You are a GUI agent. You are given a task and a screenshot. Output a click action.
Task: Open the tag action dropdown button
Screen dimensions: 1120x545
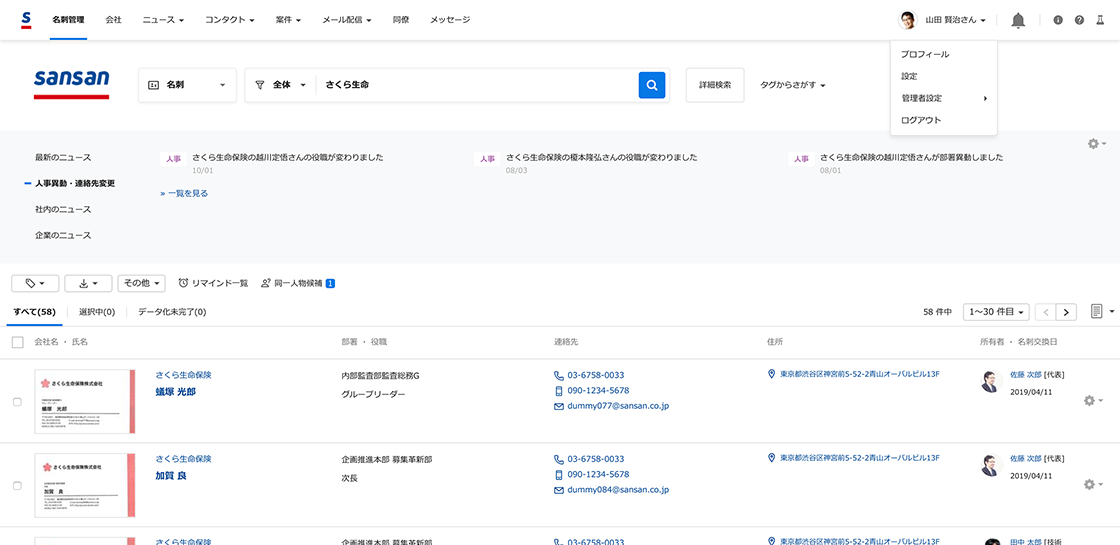[35, 284]
